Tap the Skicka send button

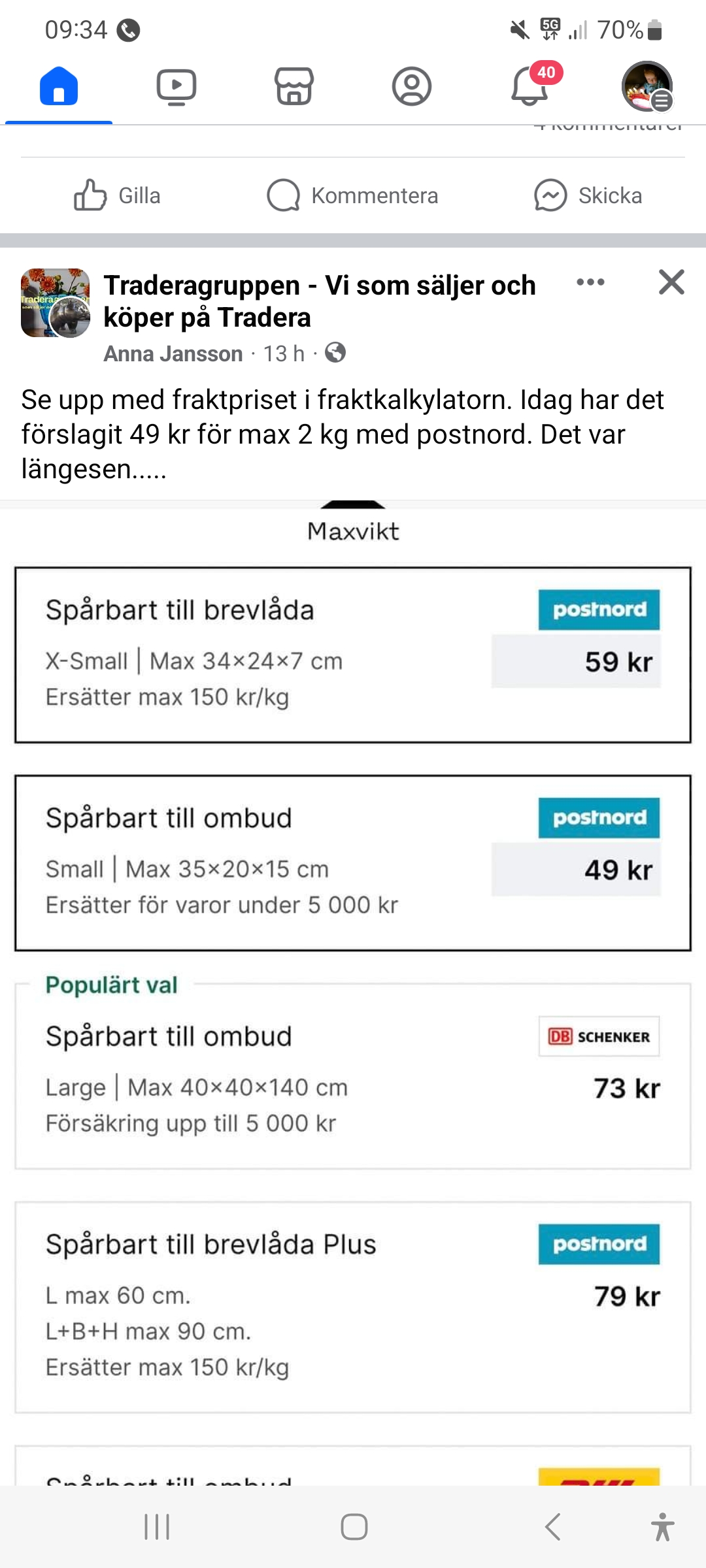click(x=588, y=195)
